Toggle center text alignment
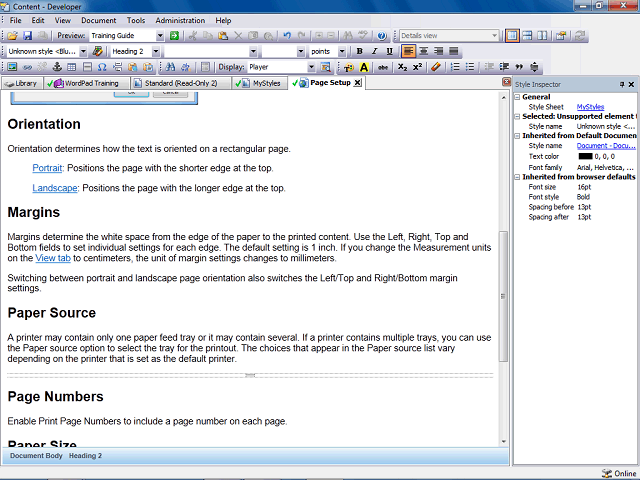The height and width of the screenshot is (480, 640). 424,51
